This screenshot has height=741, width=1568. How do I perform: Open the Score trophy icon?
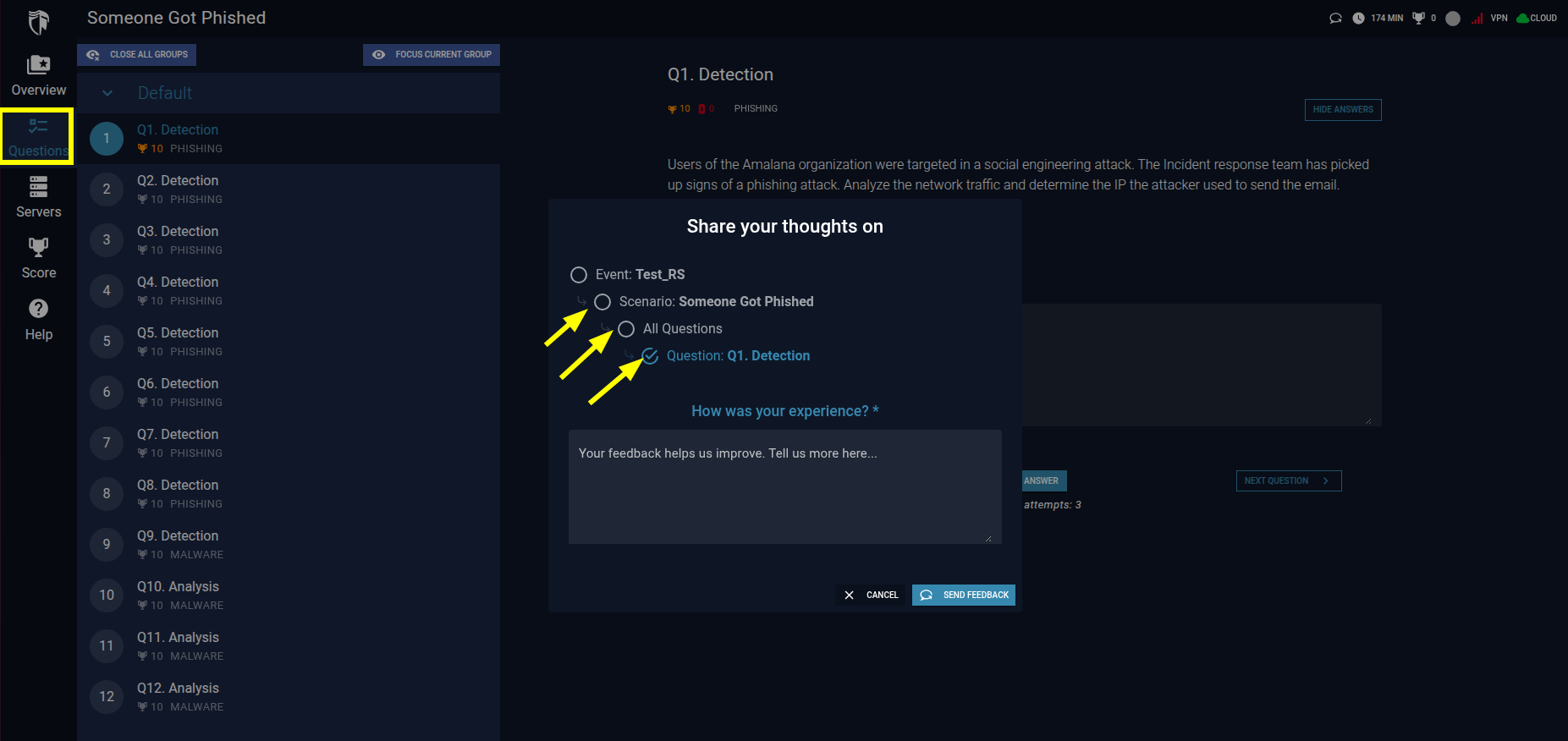click(38, 247)
